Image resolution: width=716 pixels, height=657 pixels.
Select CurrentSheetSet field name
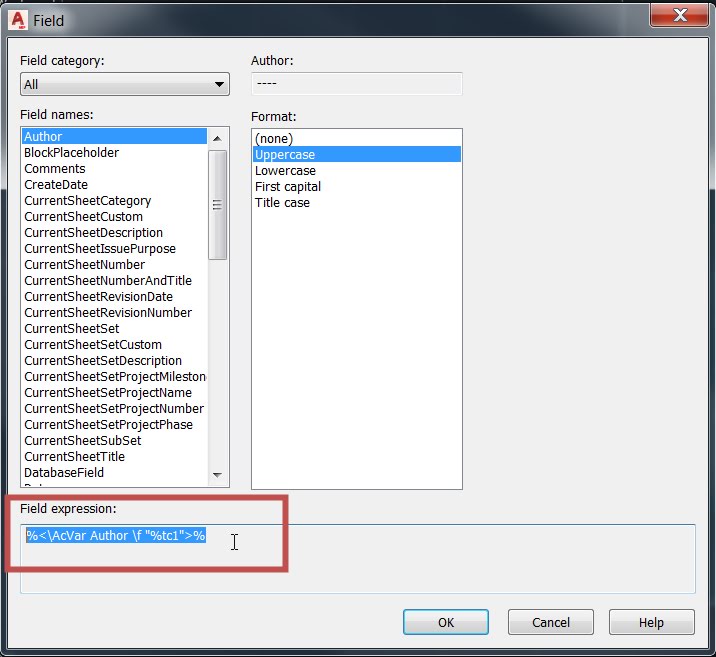114,328
